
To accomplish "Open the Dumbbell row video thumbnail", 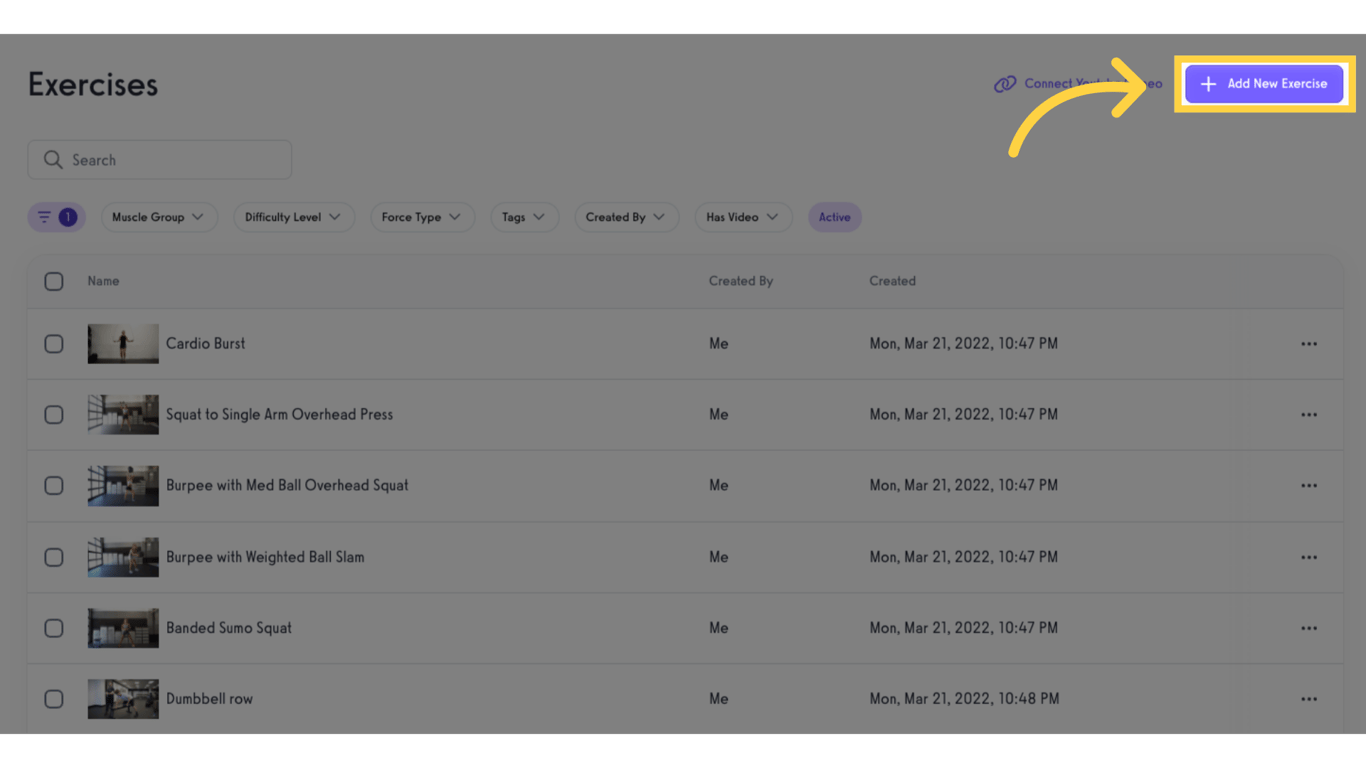I will coord(123,699).
